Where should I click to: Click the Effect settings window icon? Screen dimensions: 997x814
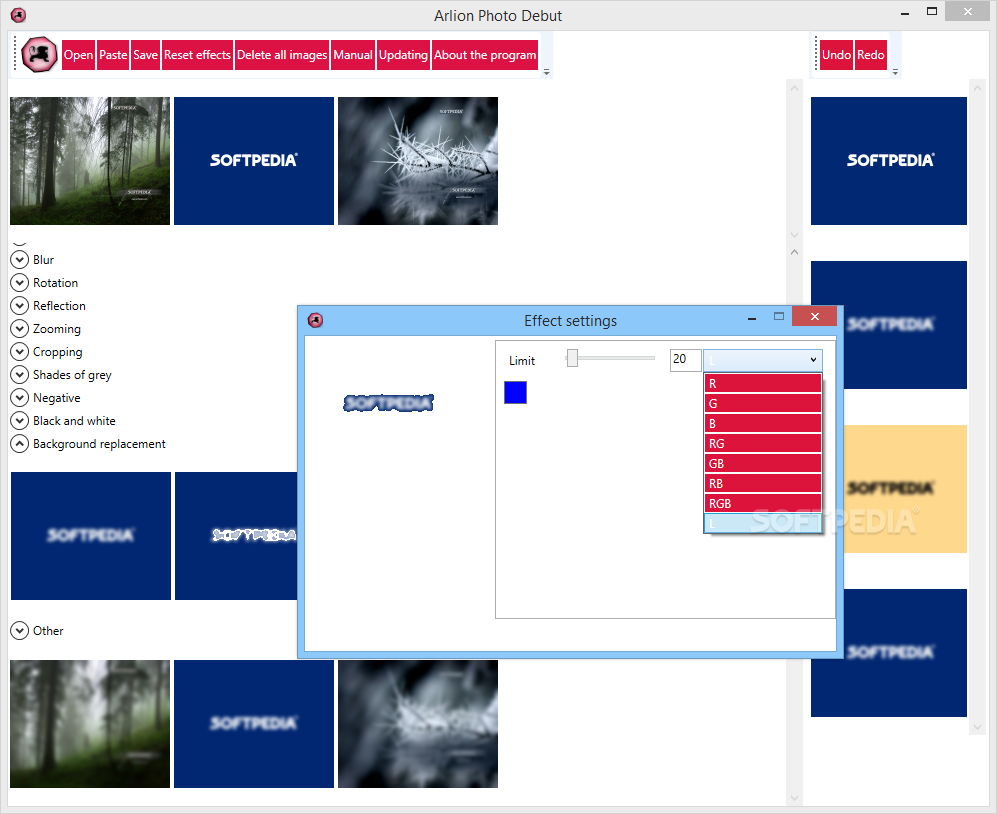(315, 320)
